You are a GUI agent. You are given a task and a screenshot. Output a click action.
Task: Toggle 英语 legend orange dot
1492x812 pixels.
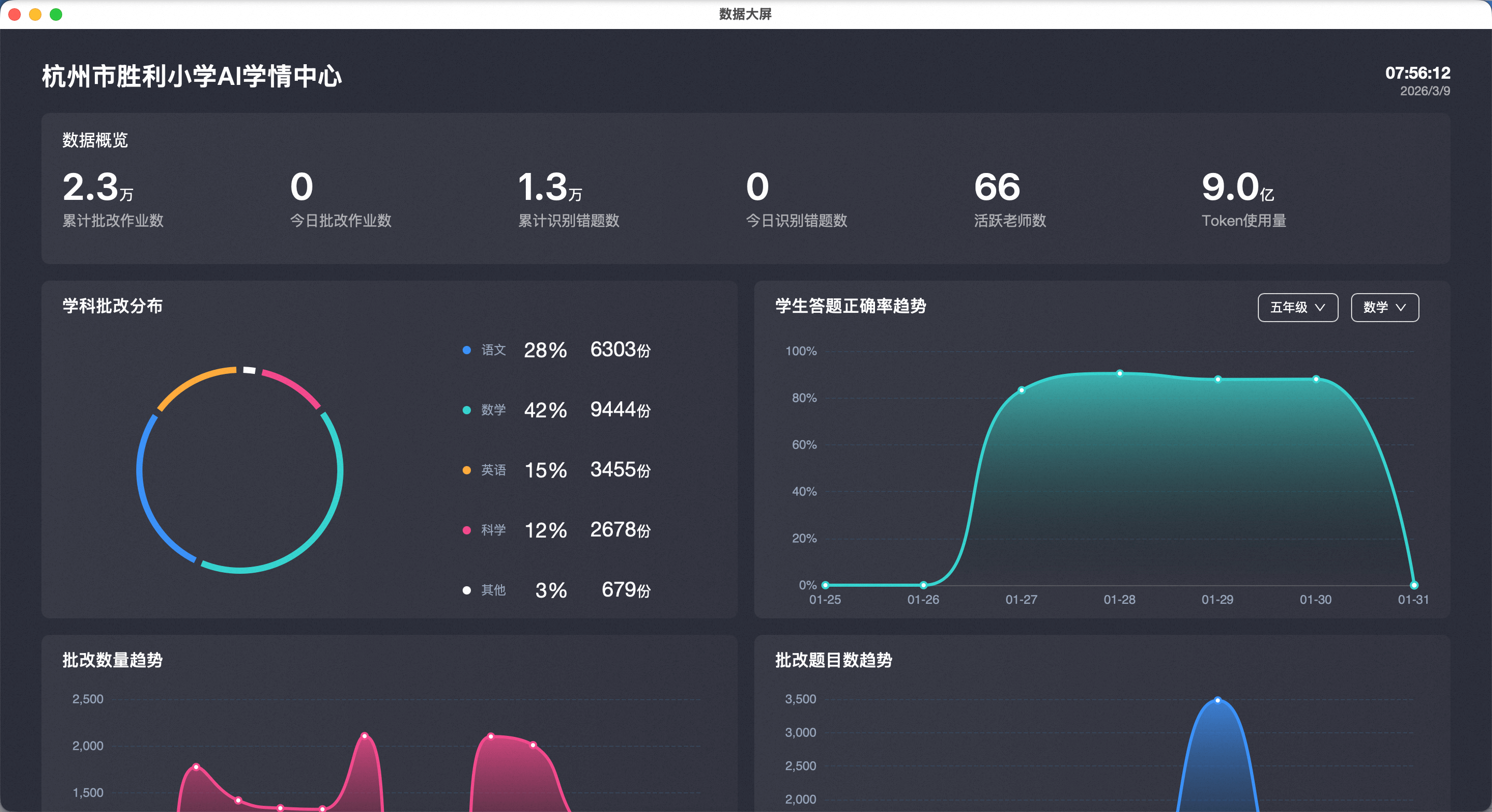466,470
